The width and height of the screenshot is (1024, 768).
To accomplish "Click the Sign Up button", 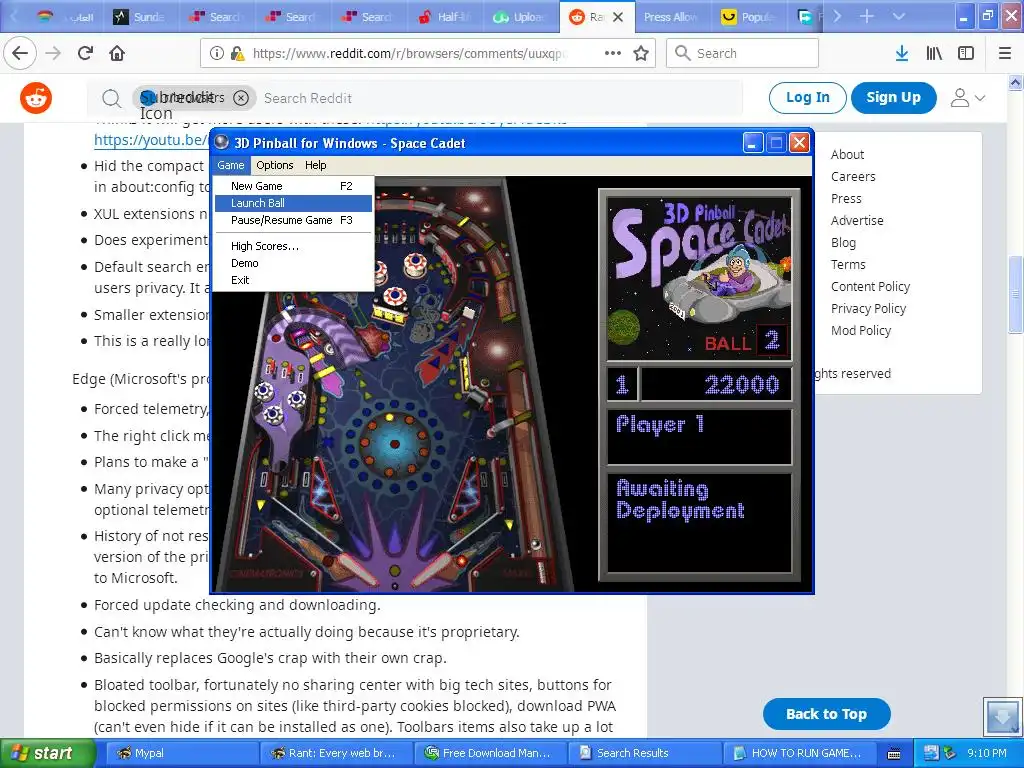I will click(x=893, y=98).
